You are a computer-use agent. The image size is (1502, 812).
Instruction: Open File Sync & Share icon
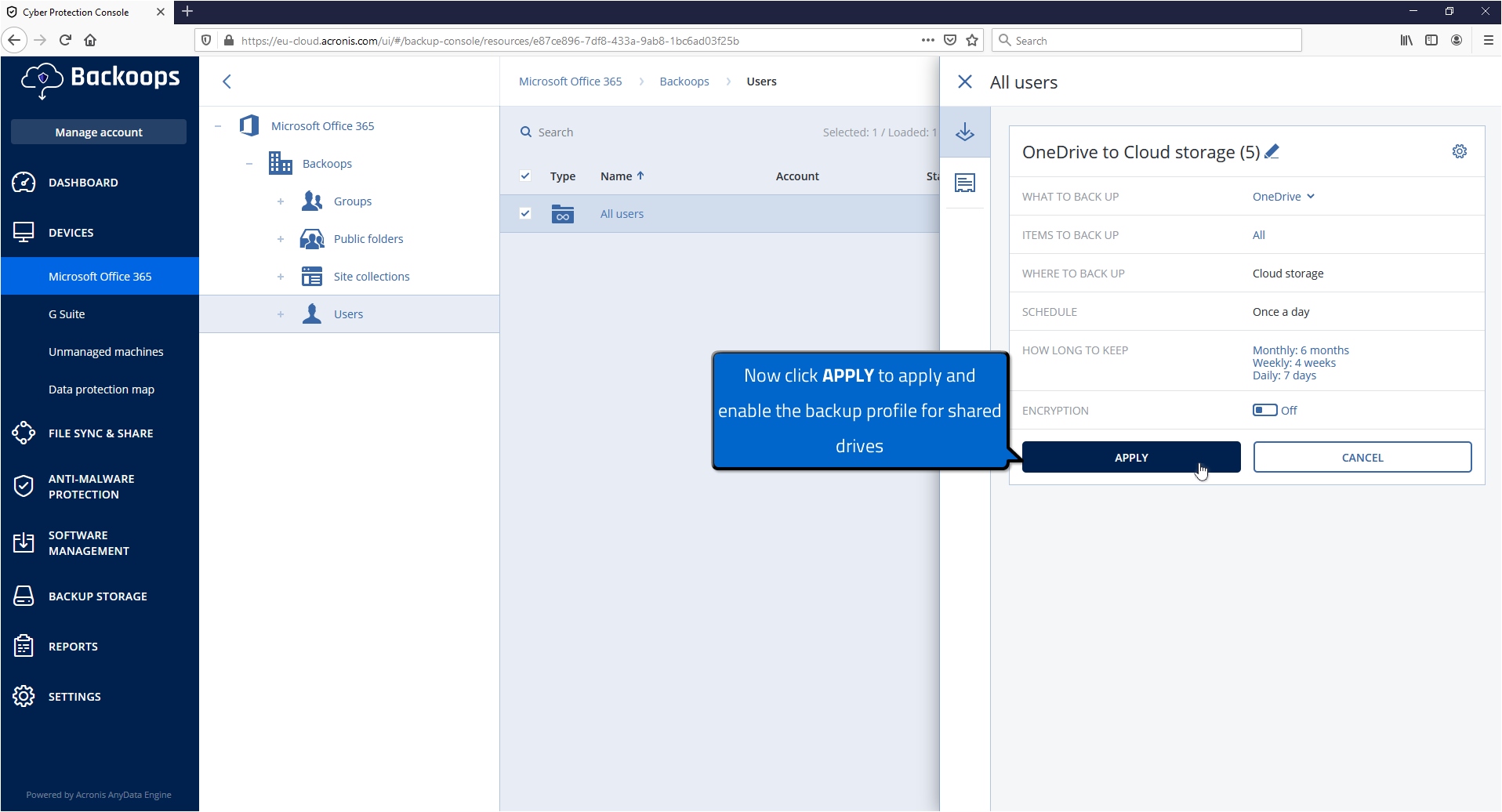(24, 433)
